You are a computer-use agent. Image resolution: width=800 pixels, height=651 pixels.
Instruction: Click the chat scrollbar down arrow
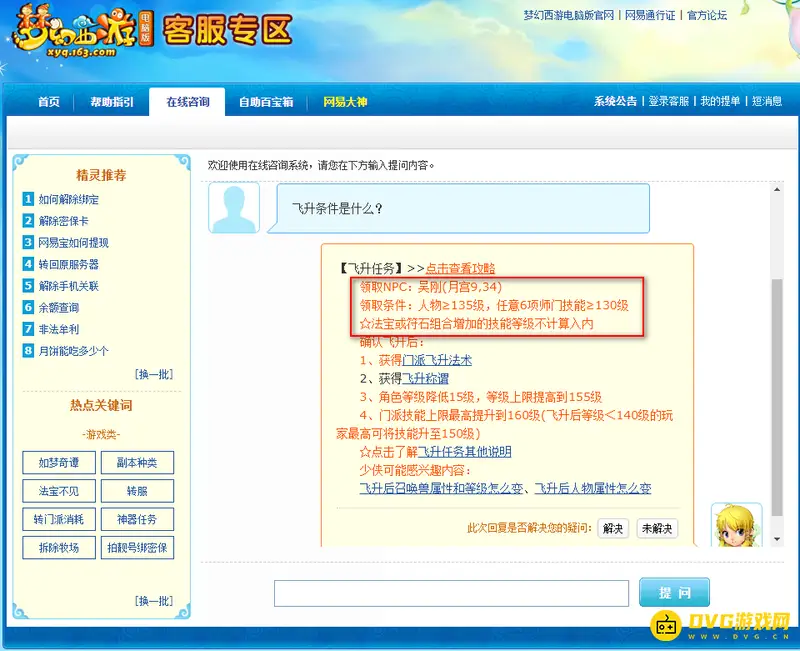777,539
